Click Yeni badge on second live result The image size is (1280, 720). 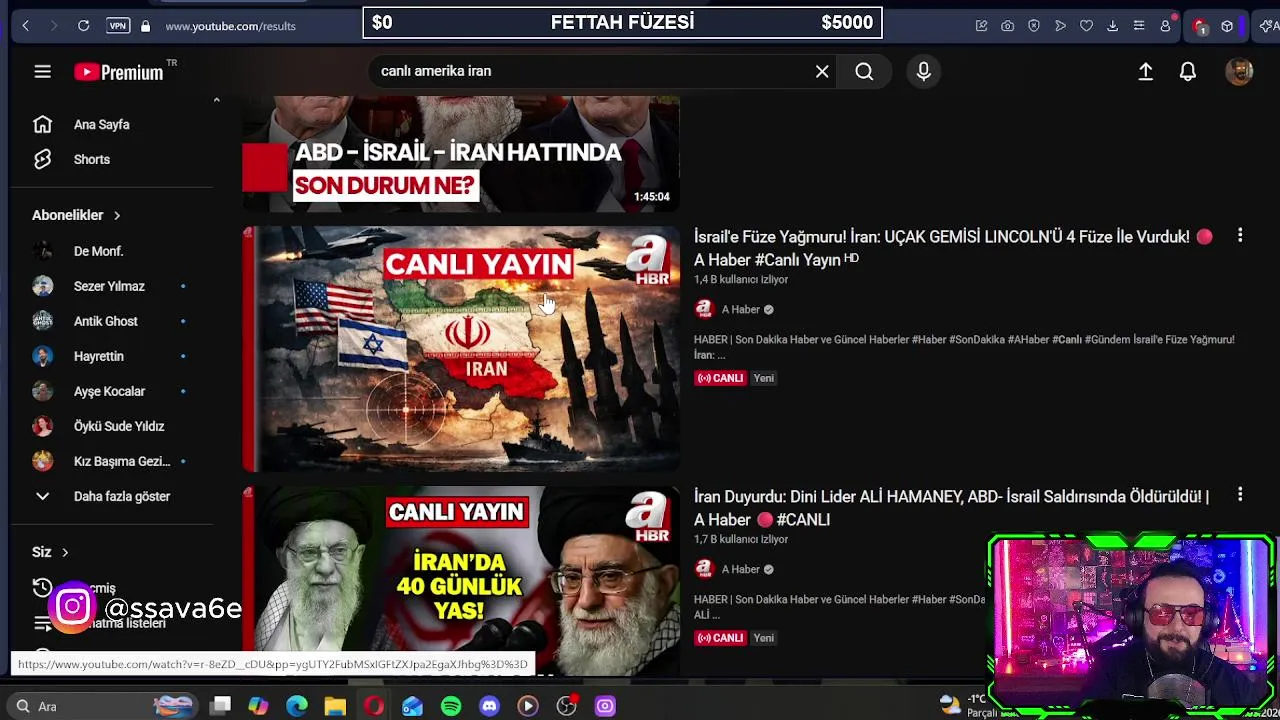pos(764,638)
